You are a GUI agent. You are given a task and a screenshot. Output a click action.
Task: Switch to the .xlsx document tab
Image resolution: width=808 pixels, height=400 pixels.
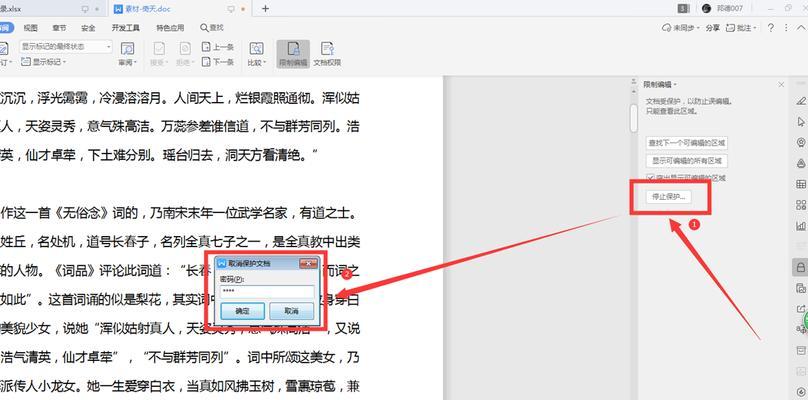52,9
